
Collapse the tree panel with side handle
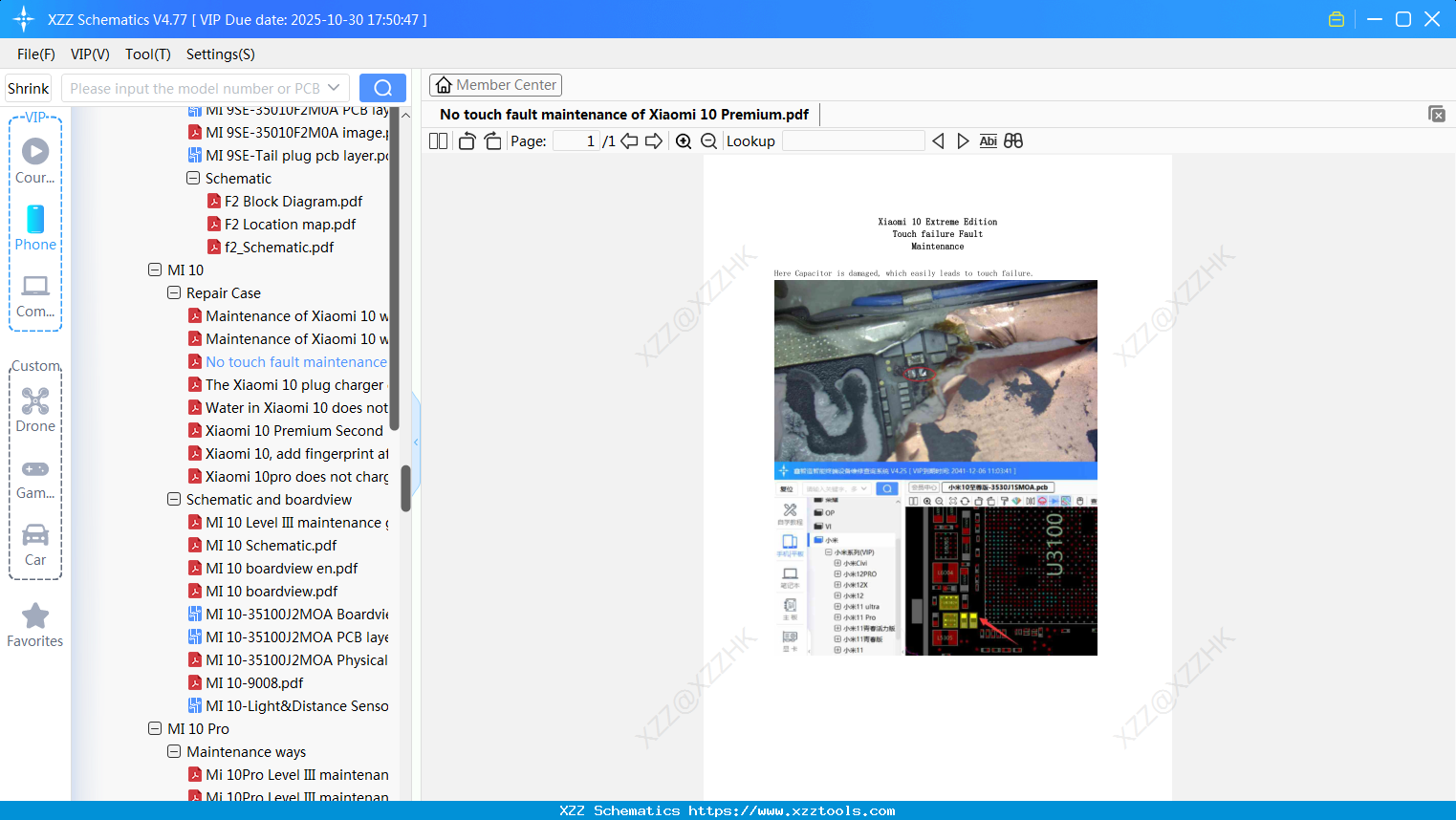point(416,442)
